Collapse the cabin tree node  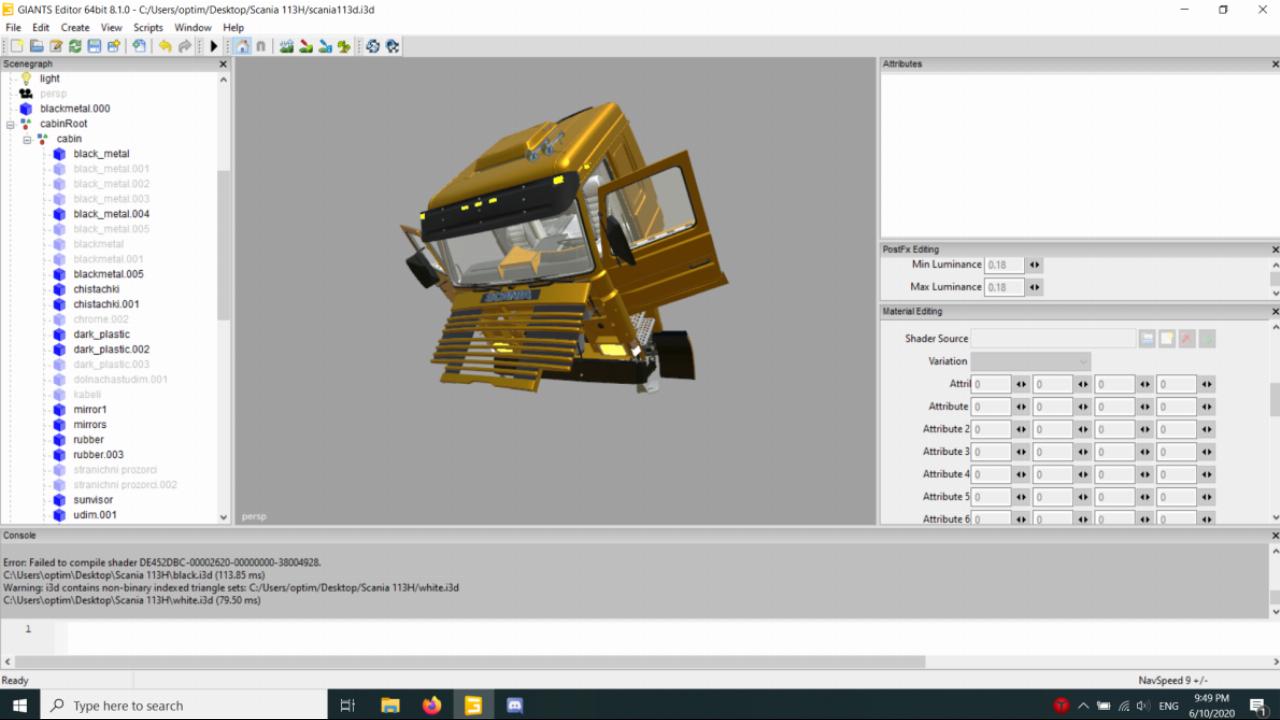28,139
